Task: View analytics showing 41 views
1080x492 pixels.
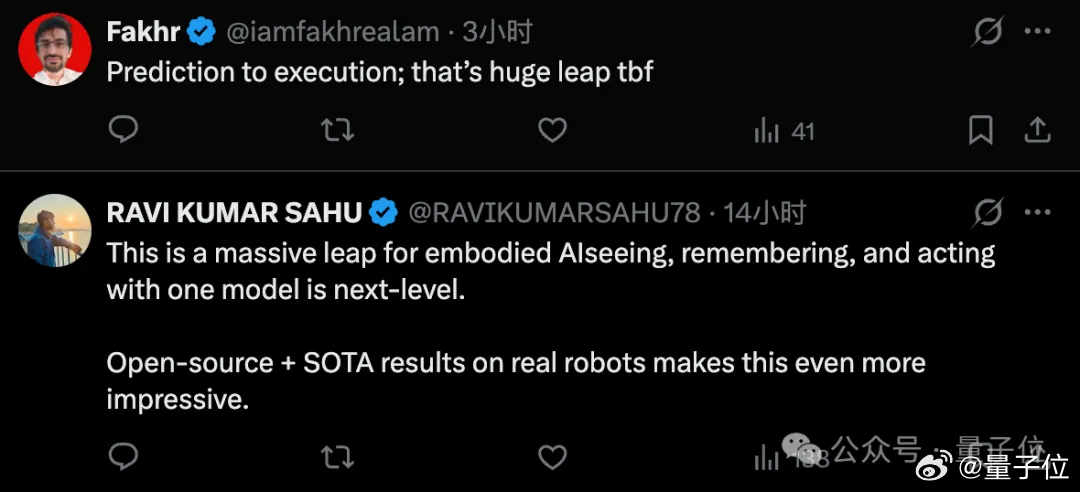Action: click(x=784, y=131)
